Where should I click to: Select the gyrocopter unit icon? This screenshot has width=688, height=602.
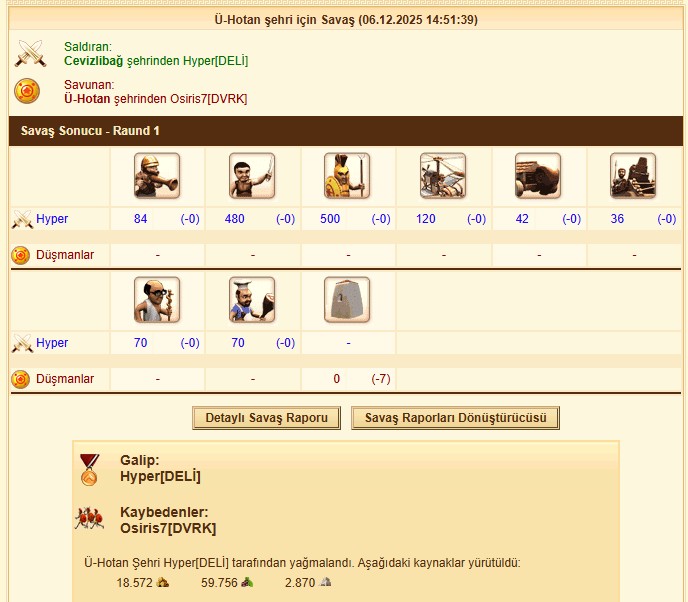tap(443, 176)
